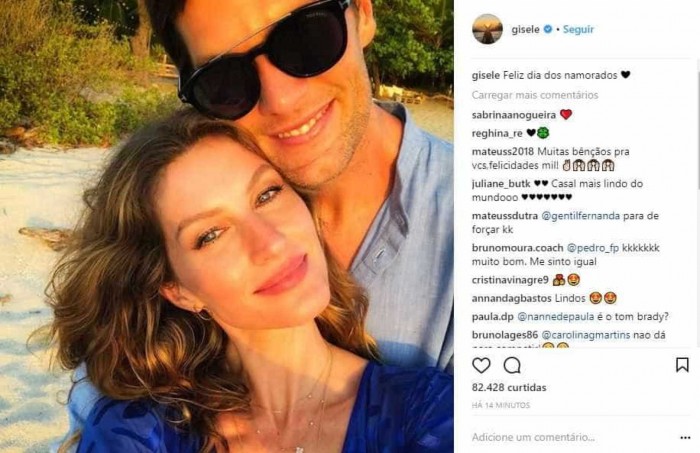700x453 pixels.
Task: Open the three-dot more options menu
Action: 685,438
